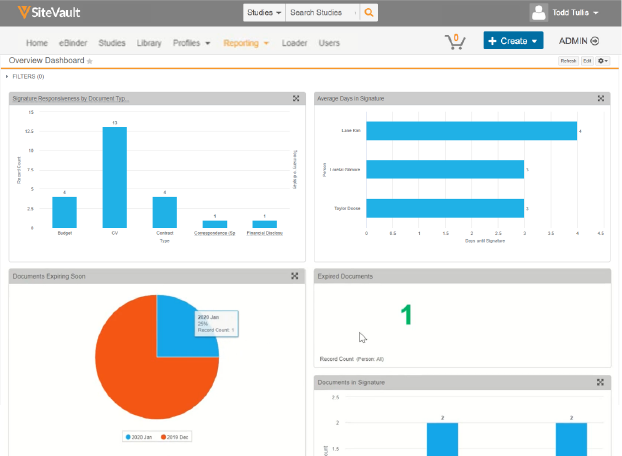Expand Signature Responsiveness chart to fullscreen

click(x=295, y=98)
